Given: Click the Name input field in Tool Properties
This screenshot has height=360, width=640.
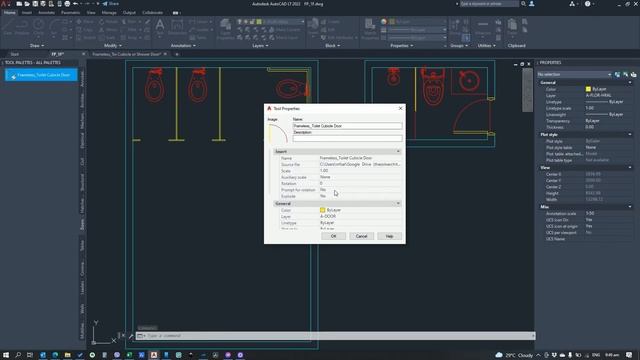Looking at the screenshot, I should pos(347,126).
